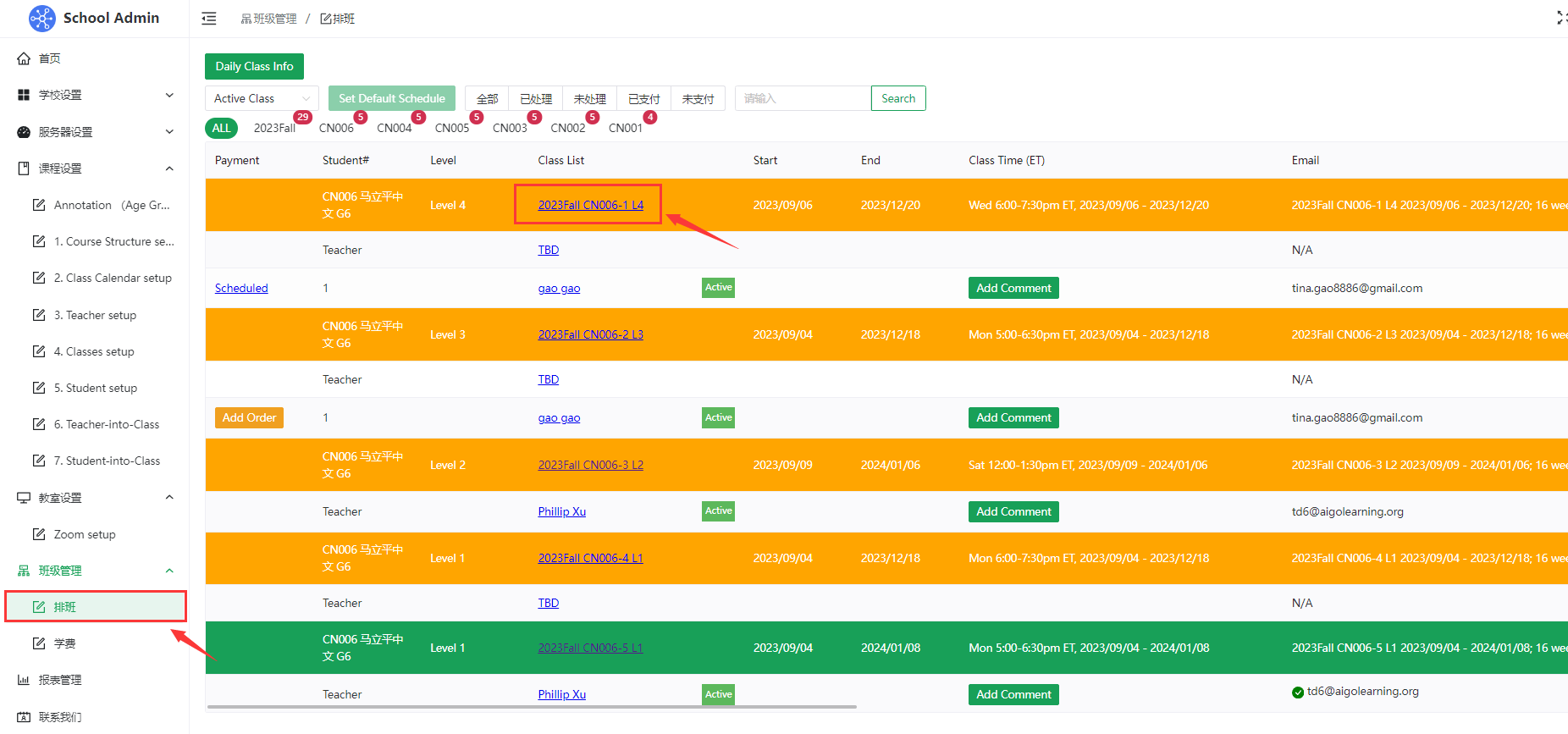Open the Active Class dropdown
This screenshot has width=1568, height=734.
tap(262, 99)
